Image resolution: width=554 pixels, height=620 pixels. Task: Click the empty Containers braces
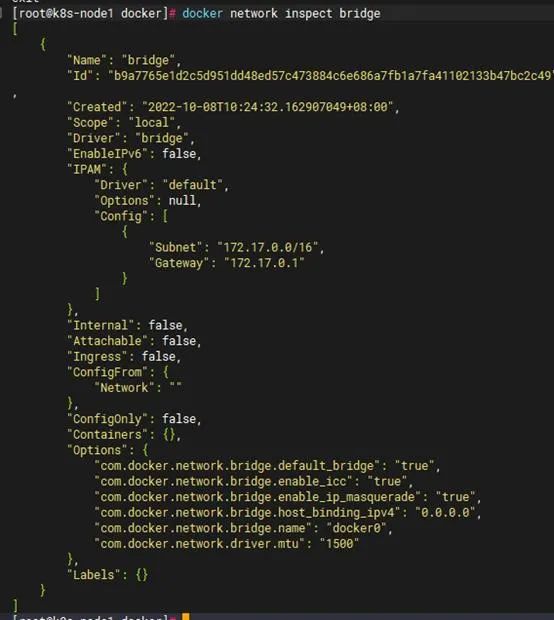[x=169, y=435]
